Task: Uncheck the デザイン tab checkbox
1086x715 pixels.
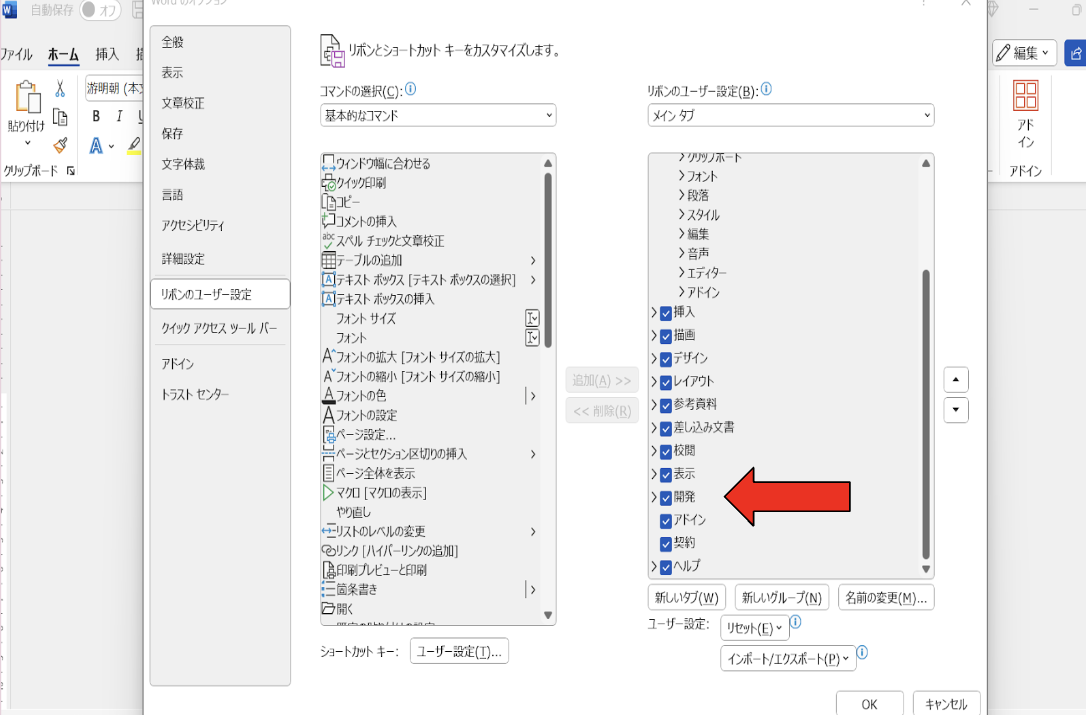Action: [666, 359]
